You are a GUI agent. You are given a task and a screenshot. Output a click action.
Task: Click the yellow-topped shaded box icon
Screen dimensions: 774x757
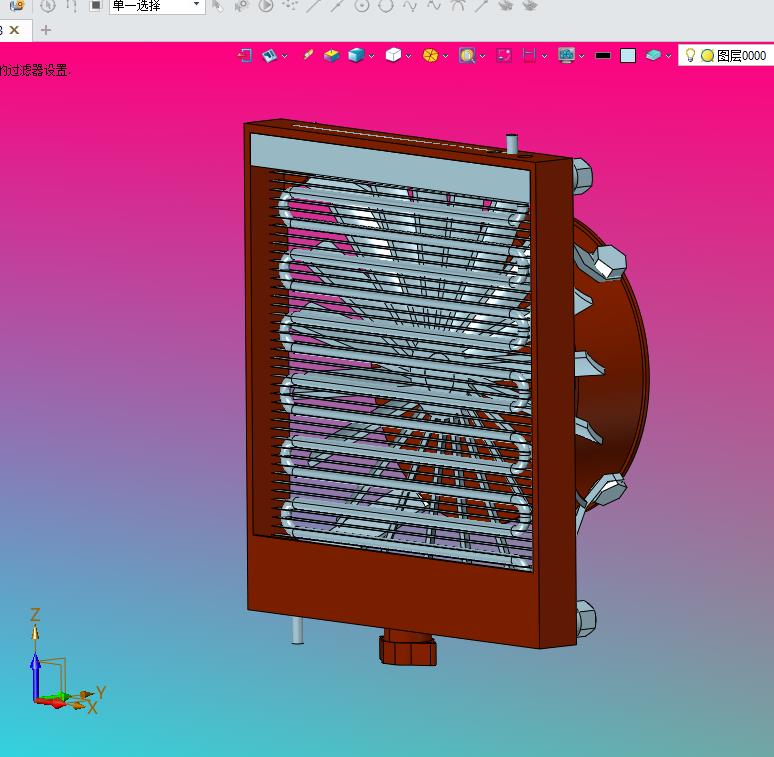[332, 55]
